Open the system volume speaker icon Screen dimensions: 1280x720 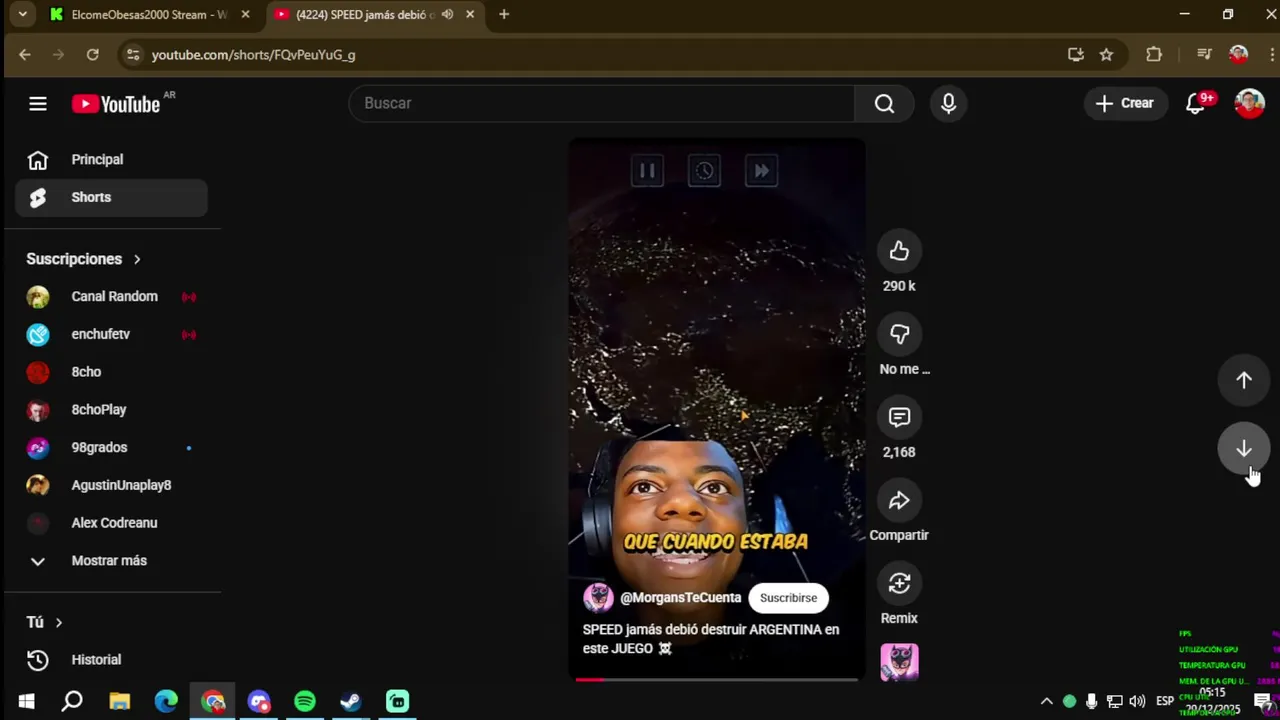coord(1137,702)
